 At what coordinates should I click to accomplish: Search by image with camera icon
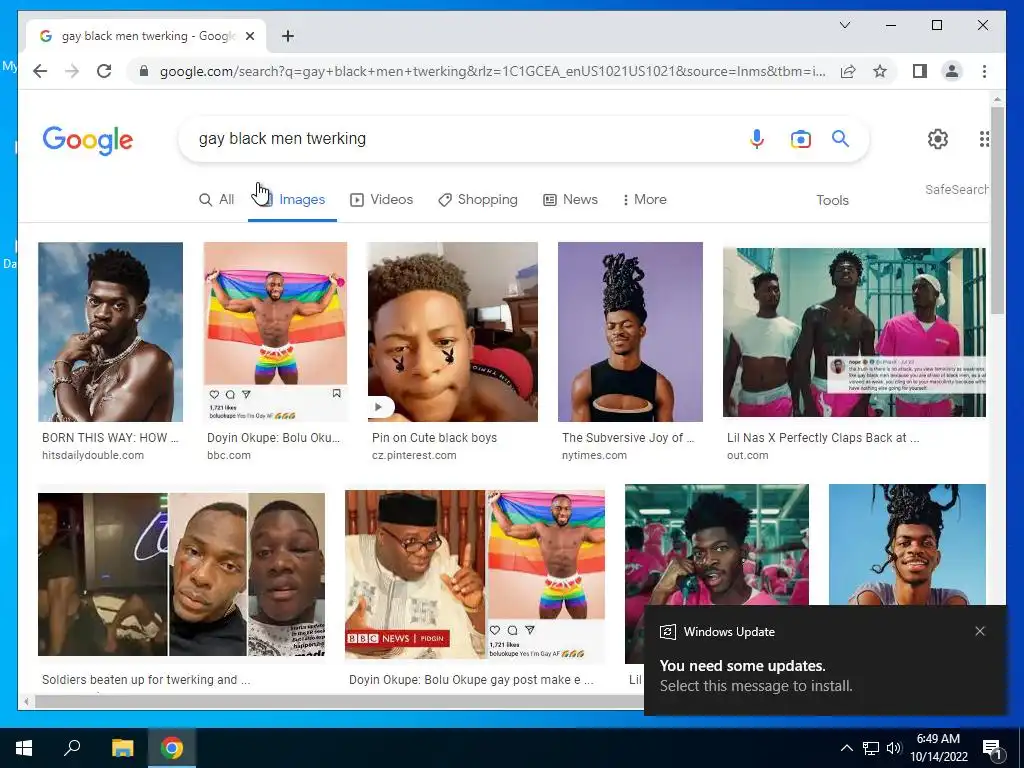pyautogui.click(x=801, y=139)
